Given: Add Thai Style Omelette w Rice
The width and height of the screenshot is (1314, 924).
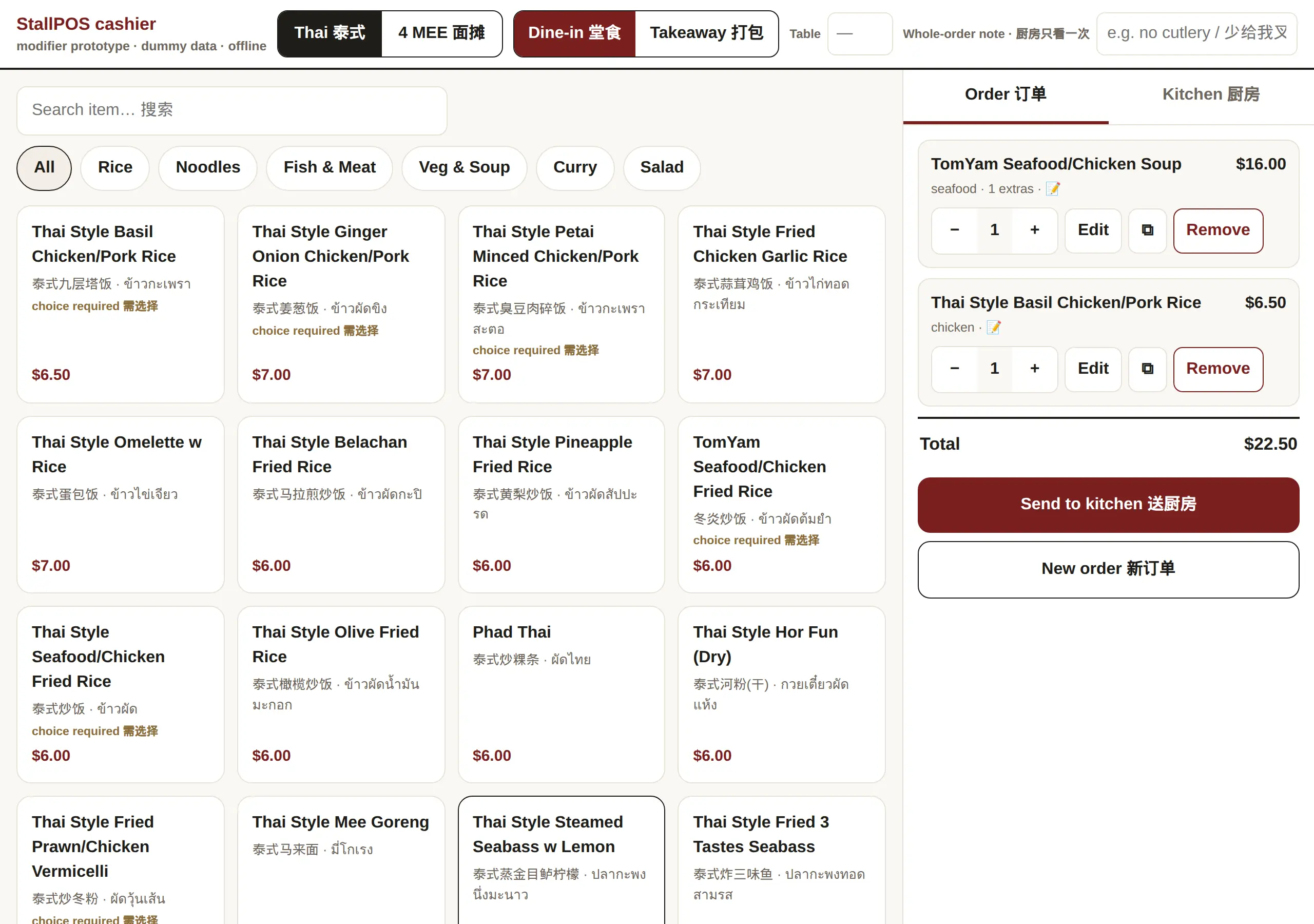Looking at the screenshot, I should 120,505.
